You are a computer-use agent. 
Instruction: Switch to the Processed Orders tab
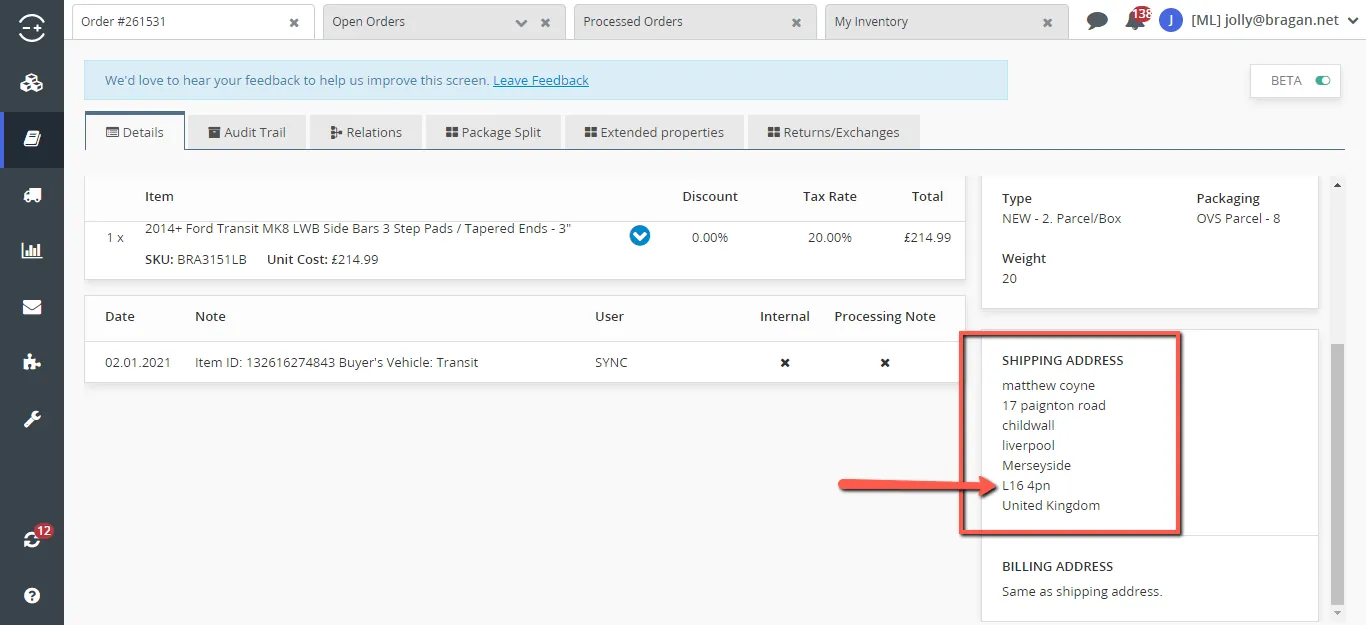[x=696, y=21]
